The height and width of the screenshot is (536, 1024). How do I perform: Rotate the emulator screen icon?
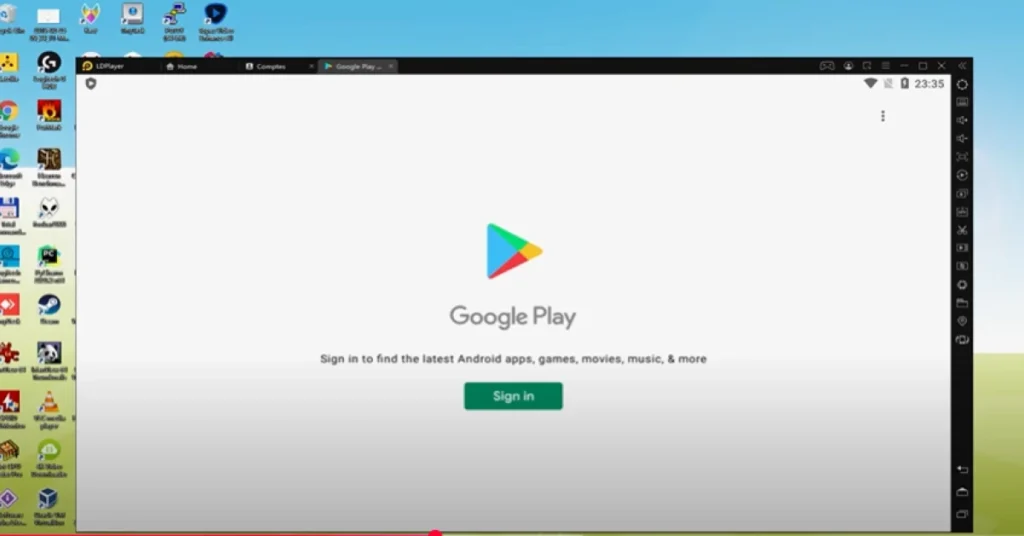tap(962, 339)
